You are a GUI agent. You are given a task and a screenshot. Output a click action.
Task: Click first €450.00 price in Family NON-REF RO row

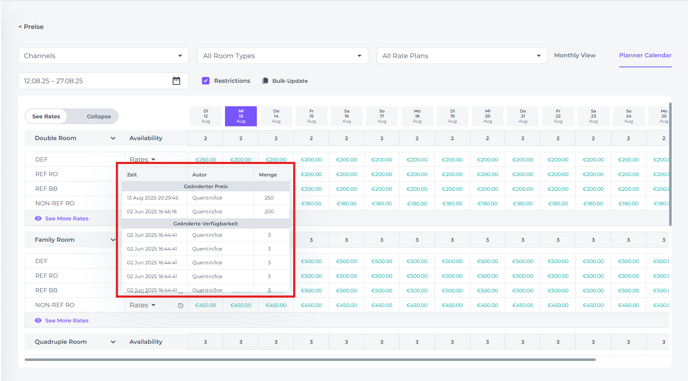pos(205,305)
